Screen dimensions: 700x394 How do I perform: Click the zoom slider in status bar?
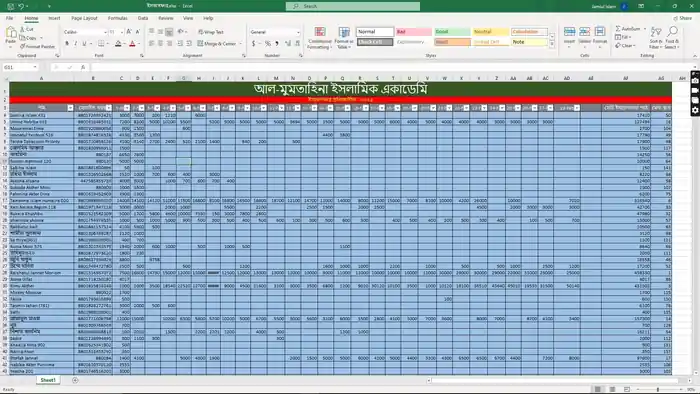[658, 390]
